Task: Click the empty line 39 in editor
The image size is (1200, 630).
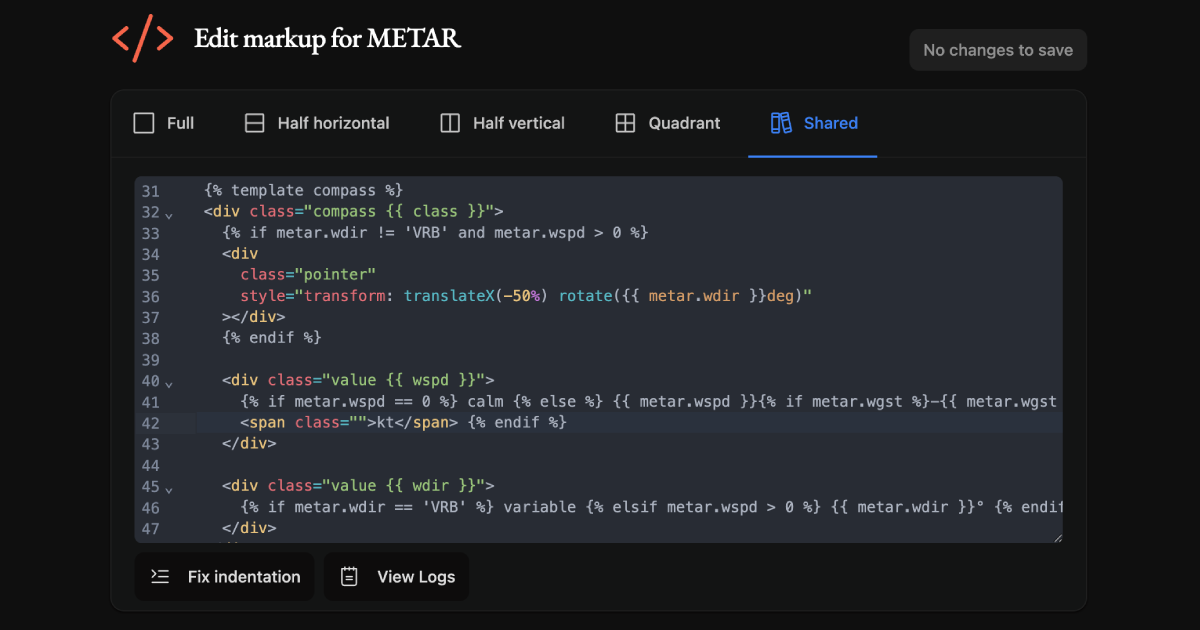Action: click(x=628, y=359)
